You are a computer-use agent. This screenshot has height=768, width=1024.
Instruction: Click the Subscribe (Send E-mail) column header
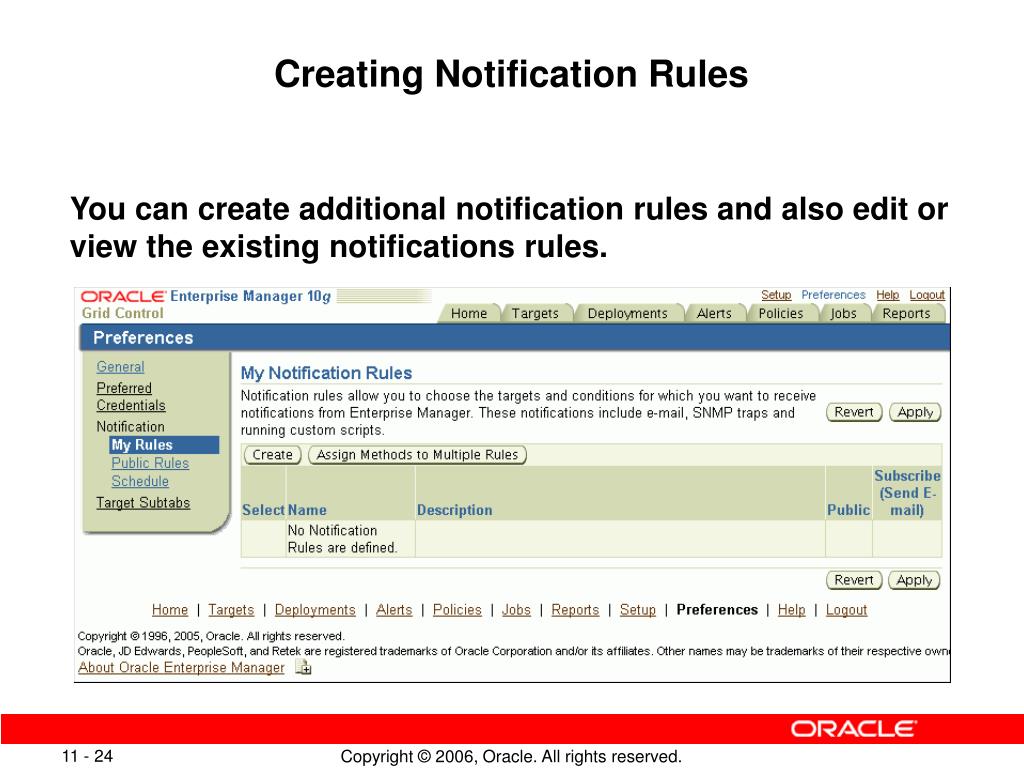click(x=907, y=493)
